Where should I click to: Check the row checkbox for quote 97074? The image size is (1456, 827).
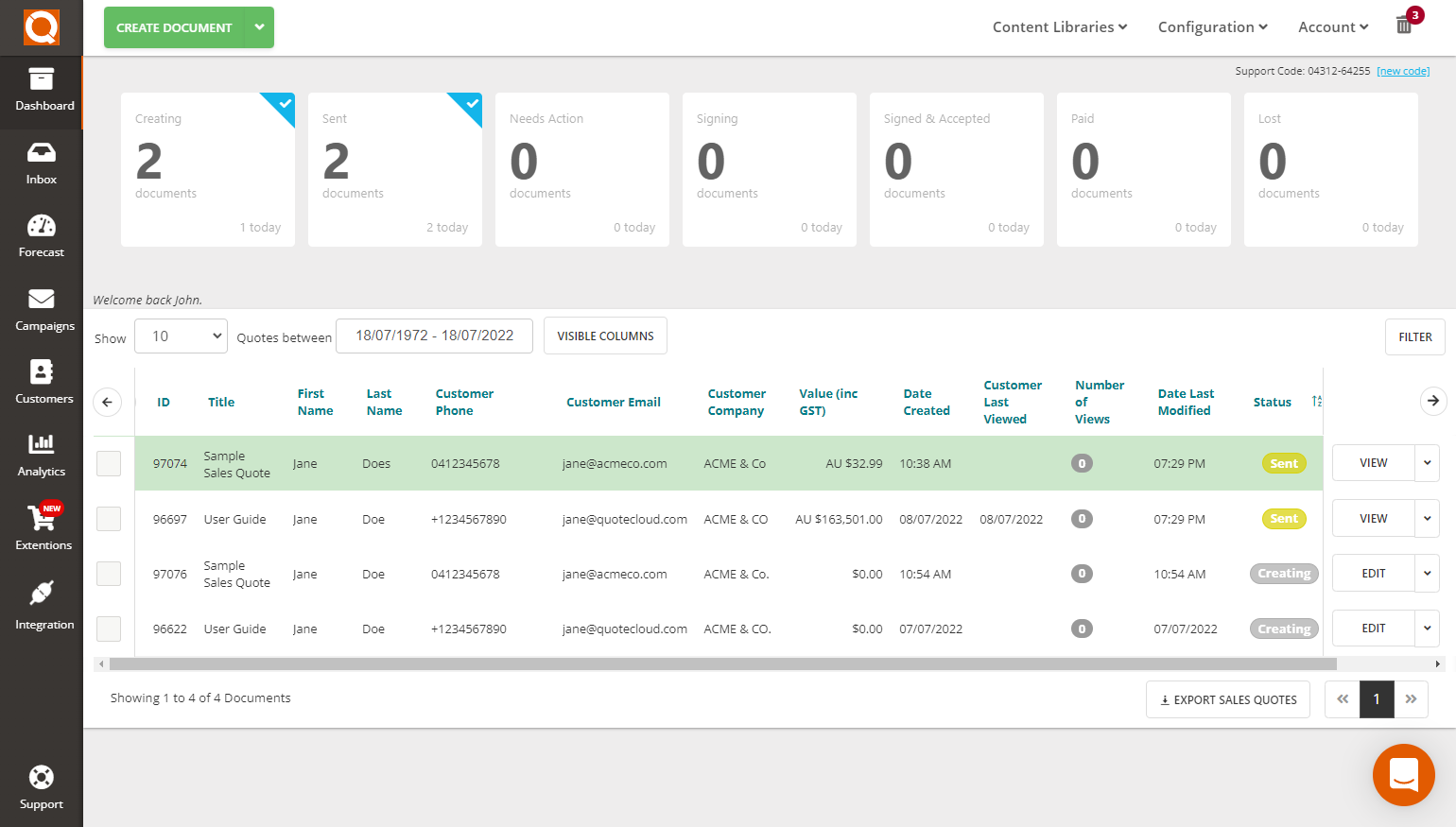(107, 463)
